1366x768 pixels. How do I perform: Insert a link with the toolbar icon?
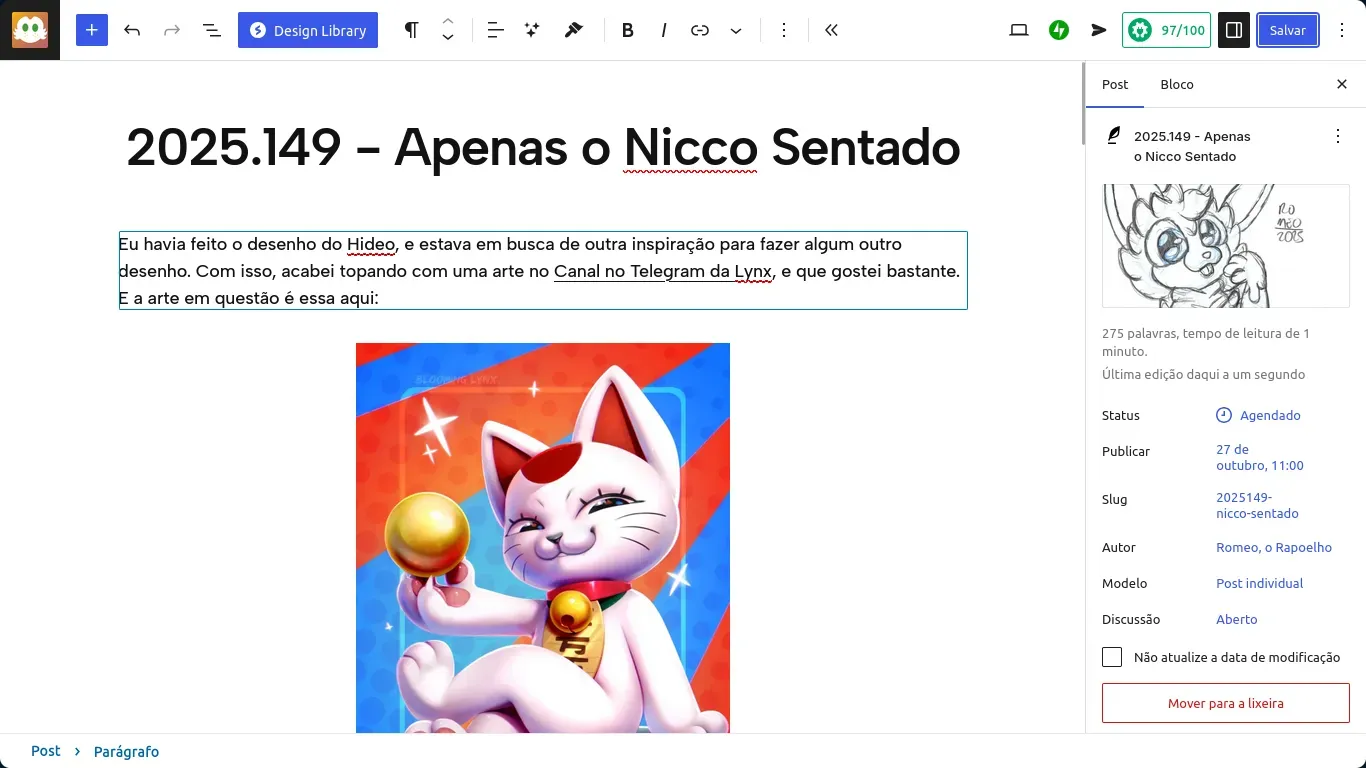(700, 30)
